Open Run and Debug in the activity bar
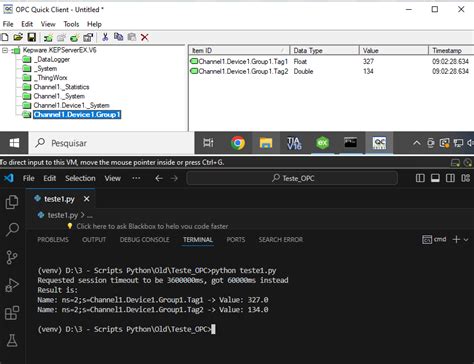474x364 pixels. (12, 285)
